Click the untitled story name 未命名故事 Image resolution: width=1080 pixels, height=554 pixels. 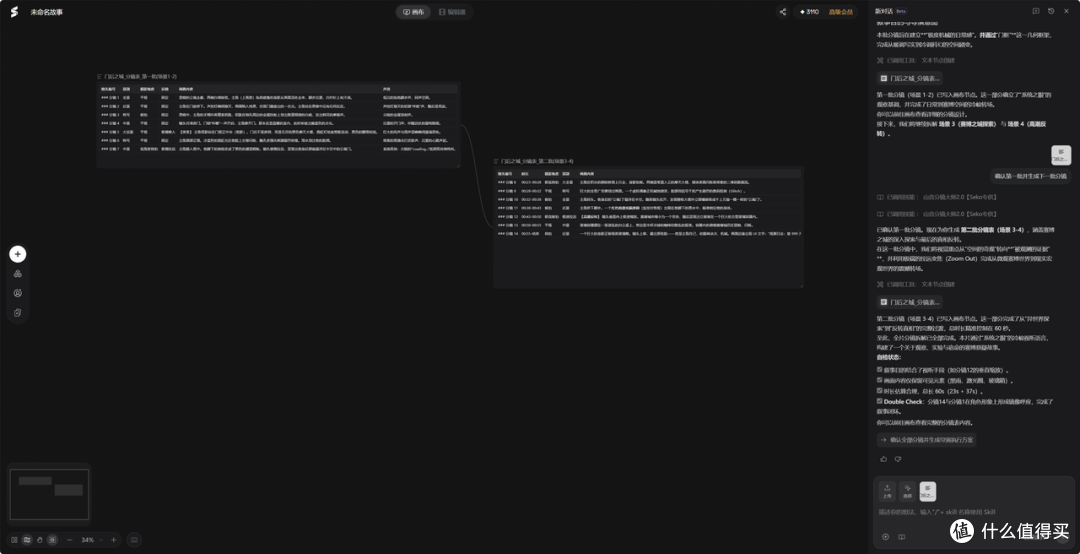(47, 12)
